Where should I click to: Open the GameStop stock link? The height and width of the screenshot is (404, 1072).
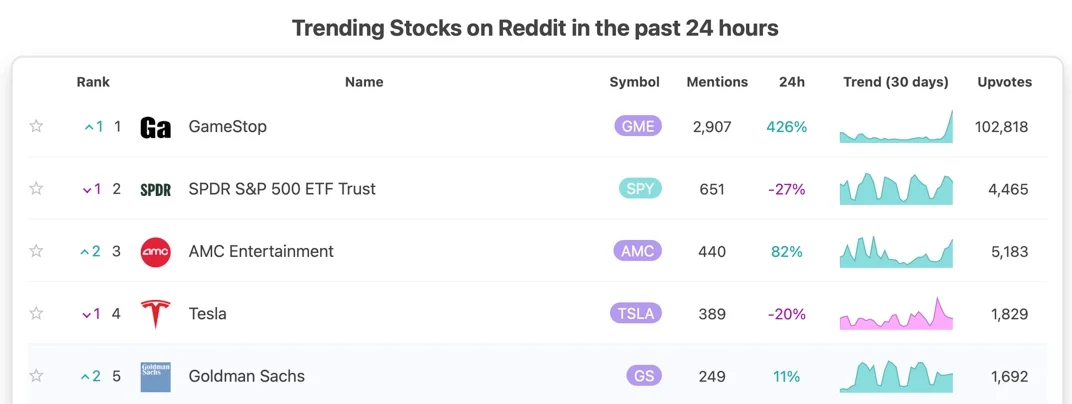tap(227, 127)
